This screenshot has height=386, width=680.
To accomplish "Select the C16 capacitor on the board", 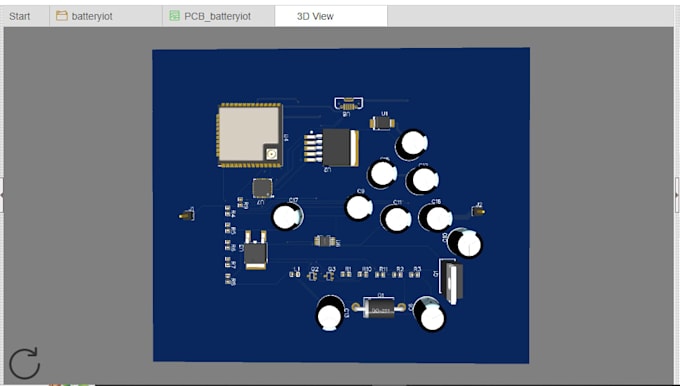I will click(435, 217).
